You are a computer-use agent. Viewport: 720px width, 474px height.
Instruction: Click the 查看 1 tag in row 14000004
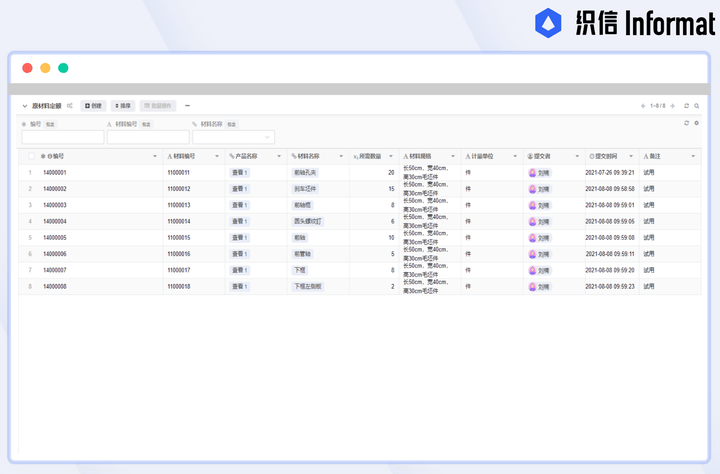click(240, 221)
